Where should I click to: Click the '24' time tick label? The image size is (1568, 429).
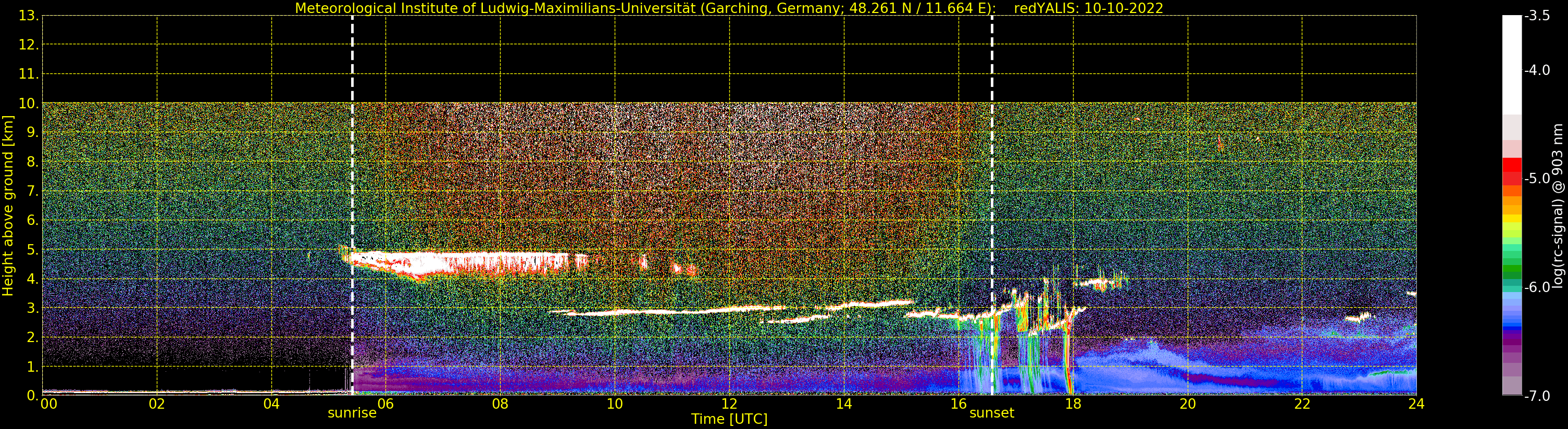(1416, 404)
